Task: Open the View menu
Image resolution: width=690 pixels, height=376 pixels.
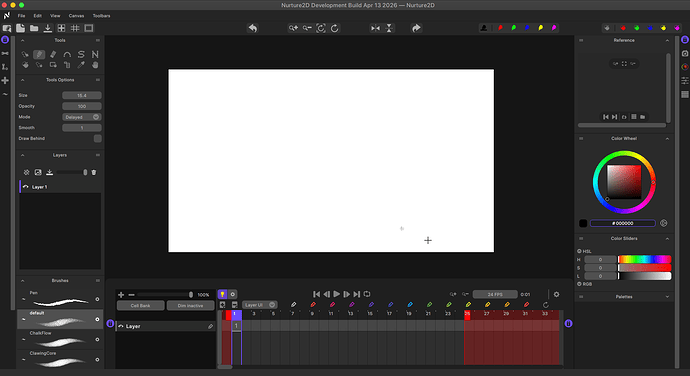Action: point(55,16)
